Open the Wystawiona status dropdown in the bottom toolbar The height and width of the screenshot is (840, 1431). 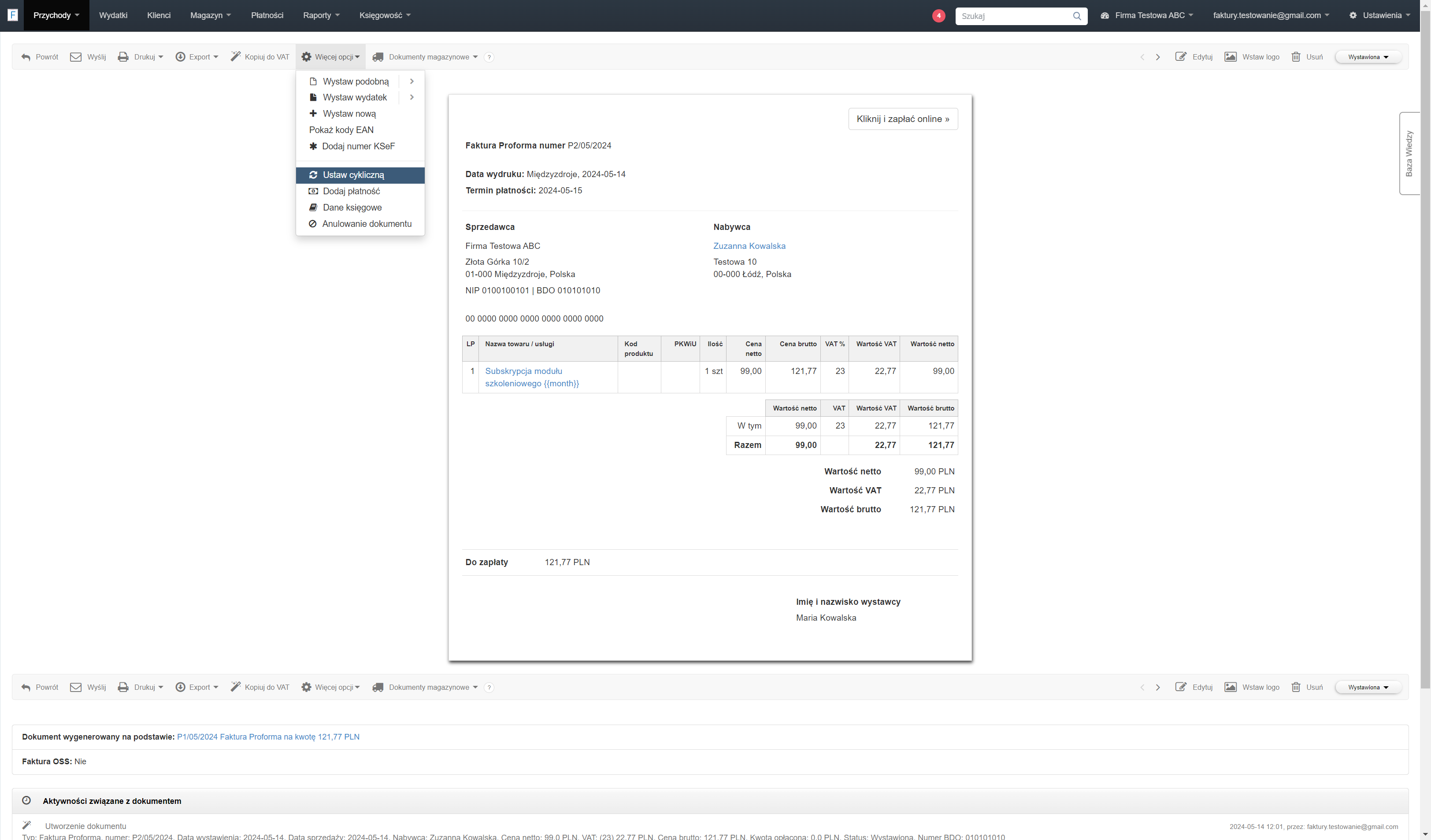[x=1368, y=687]
